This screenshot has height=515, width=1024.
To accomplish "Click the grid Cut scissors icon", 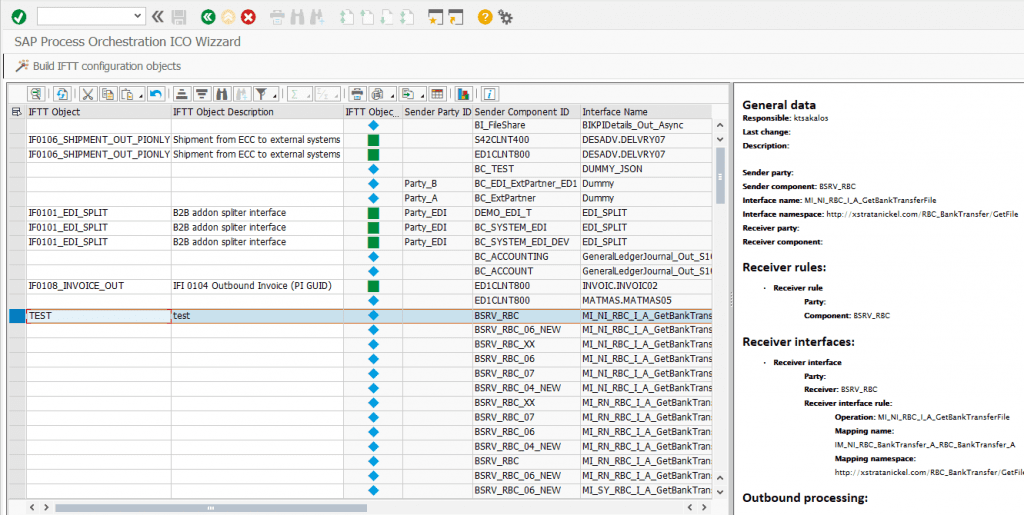I will 89,94.
